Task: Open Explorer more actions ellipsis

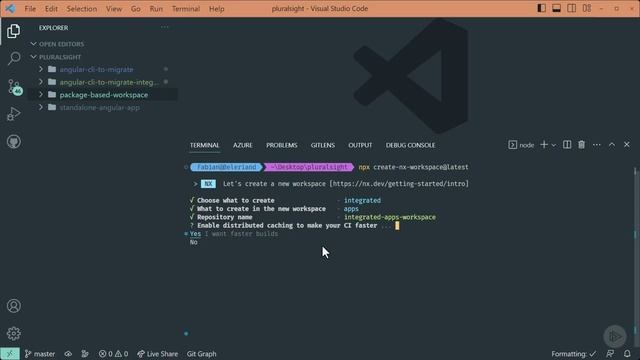Action: 164,27
